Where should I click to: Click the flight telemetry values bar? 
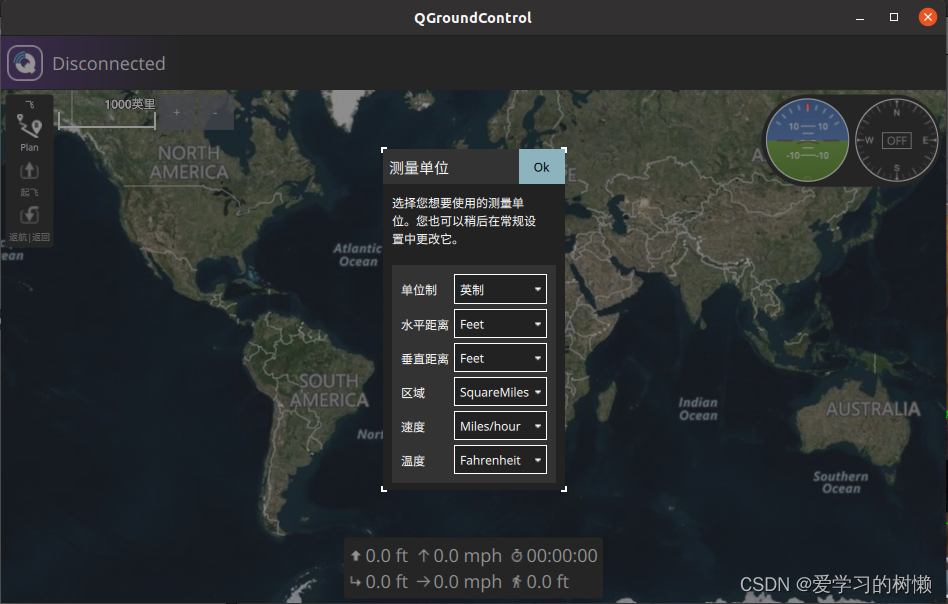472,568
